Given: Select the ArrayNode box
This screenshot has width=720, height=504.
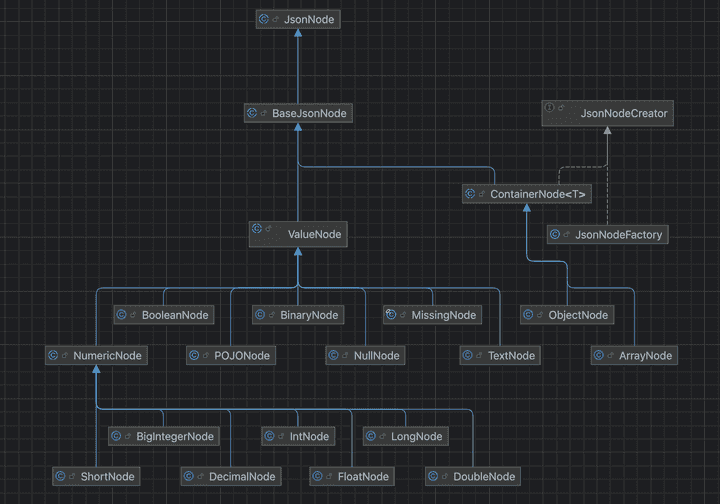Looking at the screenshot, I should tap(634, 355).
